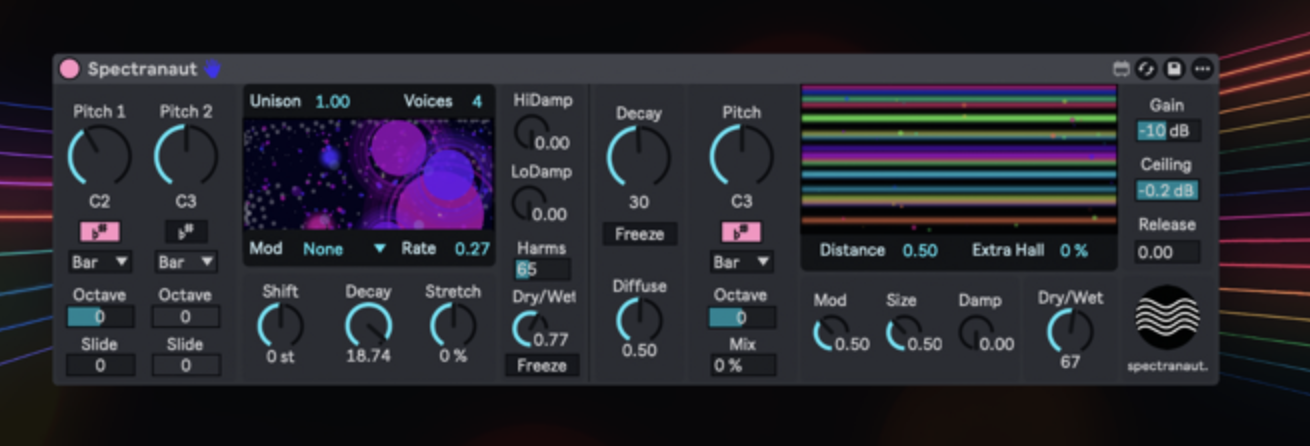Toggle the pink device activator circle
1310x446 pixels.
(x=70, y=69)
